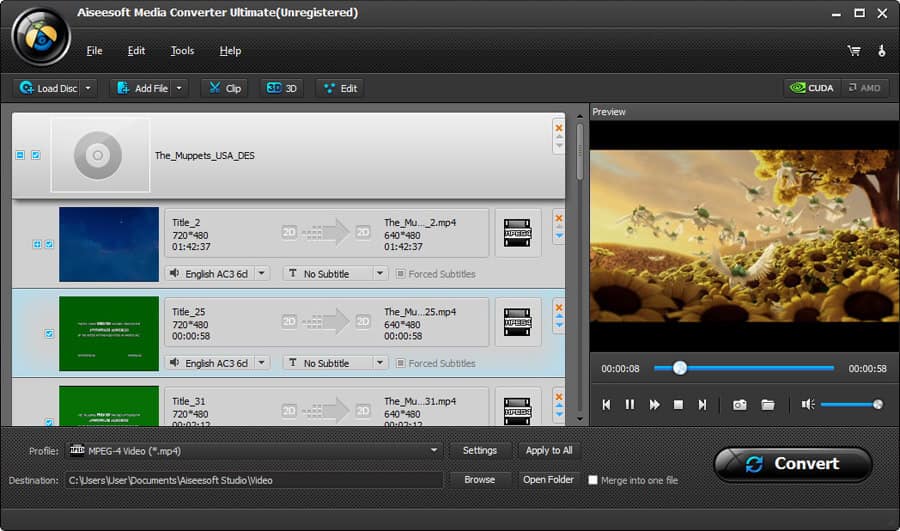Remove the The_Muppets_USA_DES disc with X

[558, 128]
